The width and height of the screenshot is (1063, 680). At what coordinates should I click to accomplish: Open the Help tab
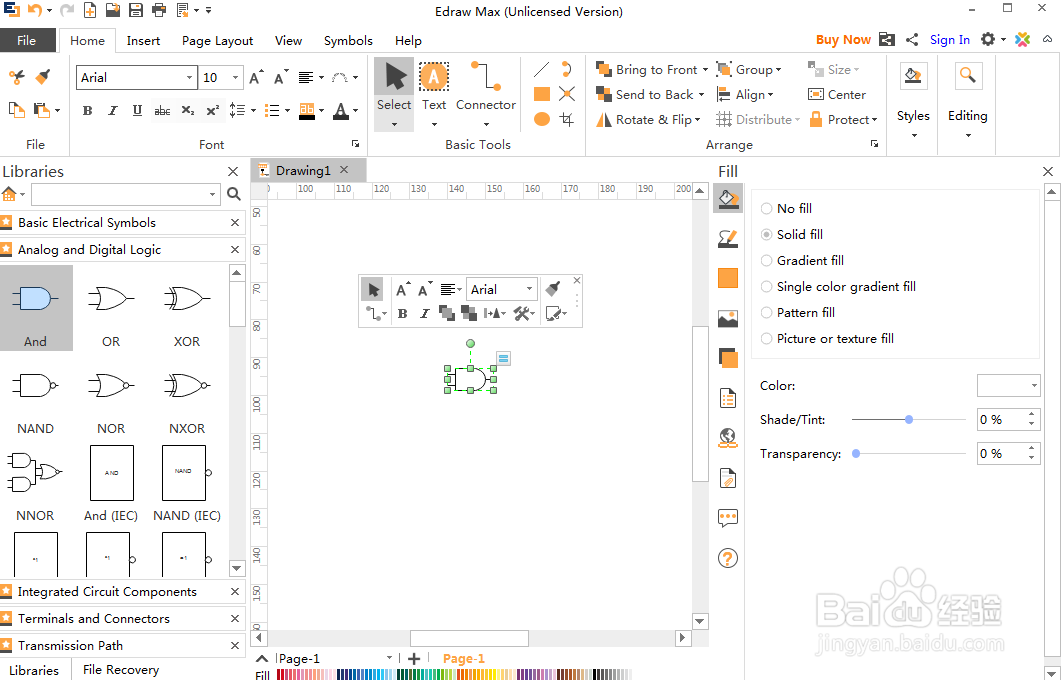point(408,41)
